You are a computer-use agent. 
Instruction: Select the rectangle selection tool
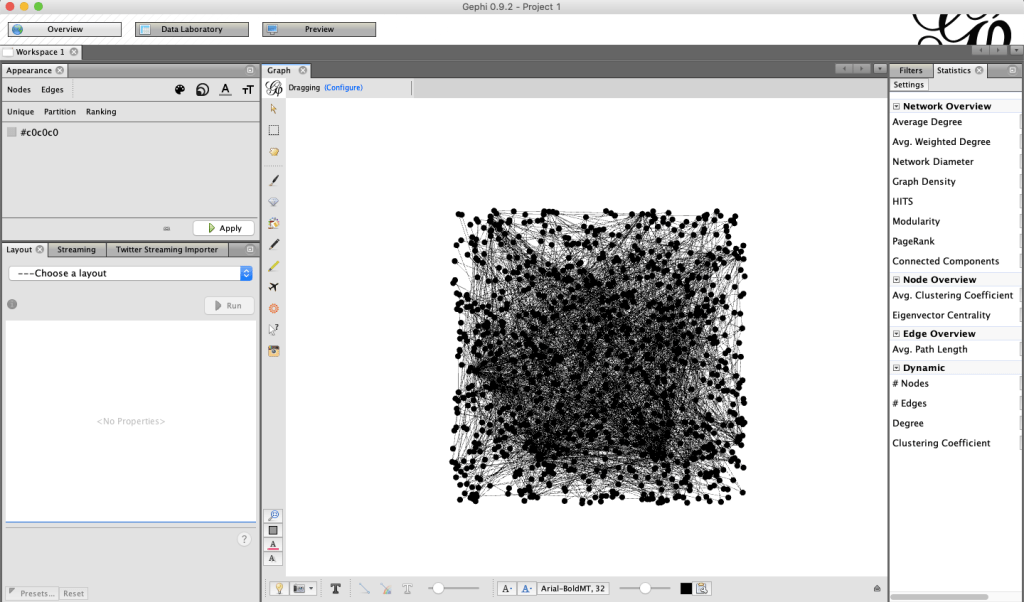(x=274, y=131)
